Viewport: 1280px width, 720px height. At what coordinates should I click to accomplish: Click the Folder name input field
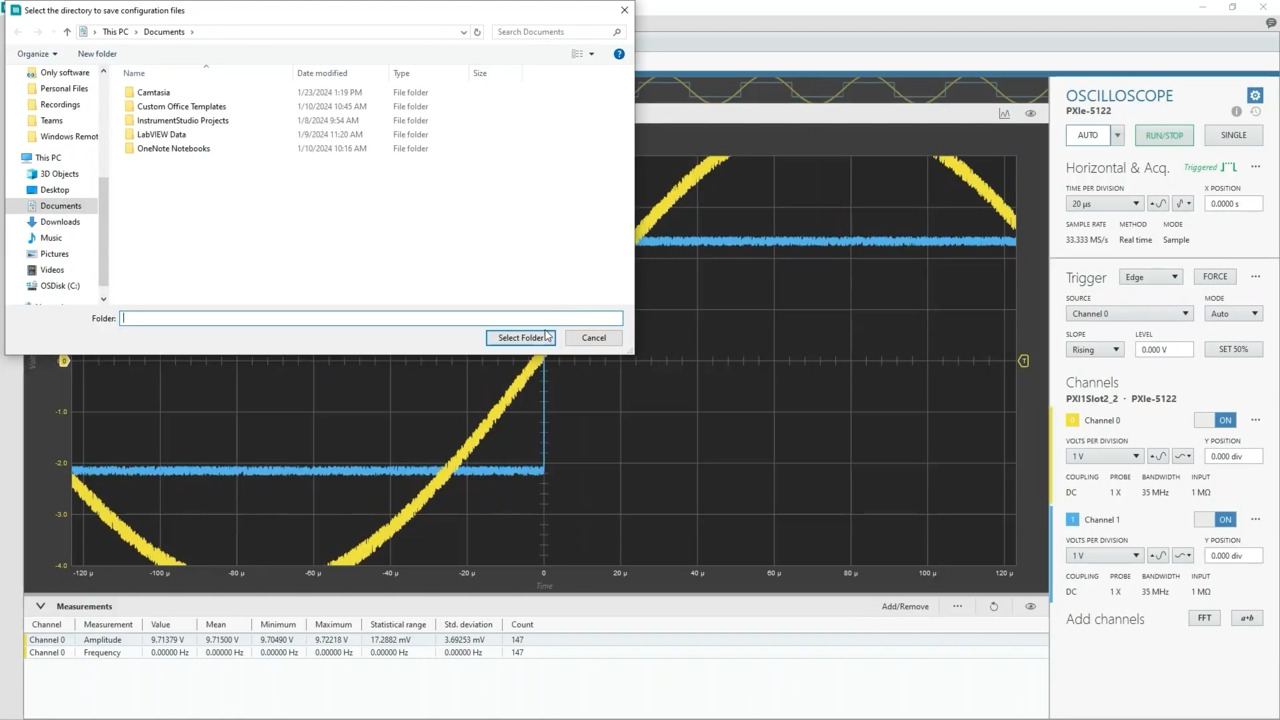tap(370, 318)
